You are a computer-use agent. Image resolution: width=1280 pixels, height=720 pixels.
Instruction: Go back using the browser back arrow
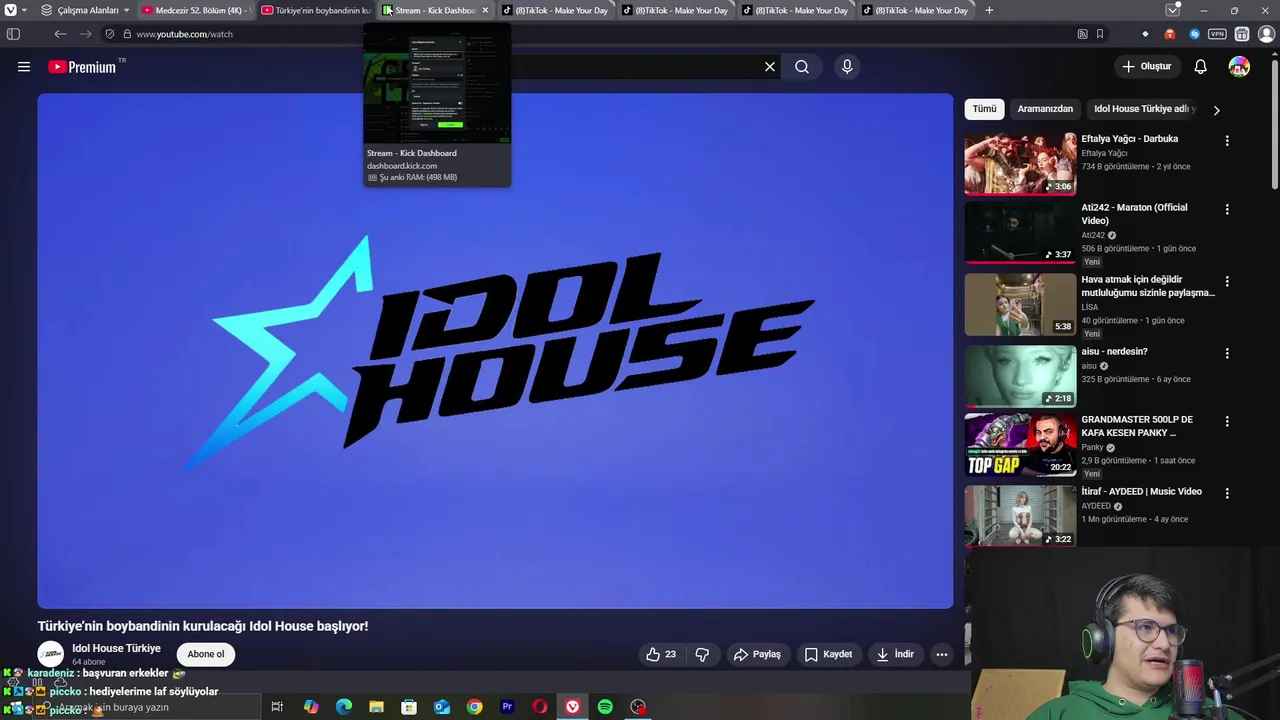(60, 34)
